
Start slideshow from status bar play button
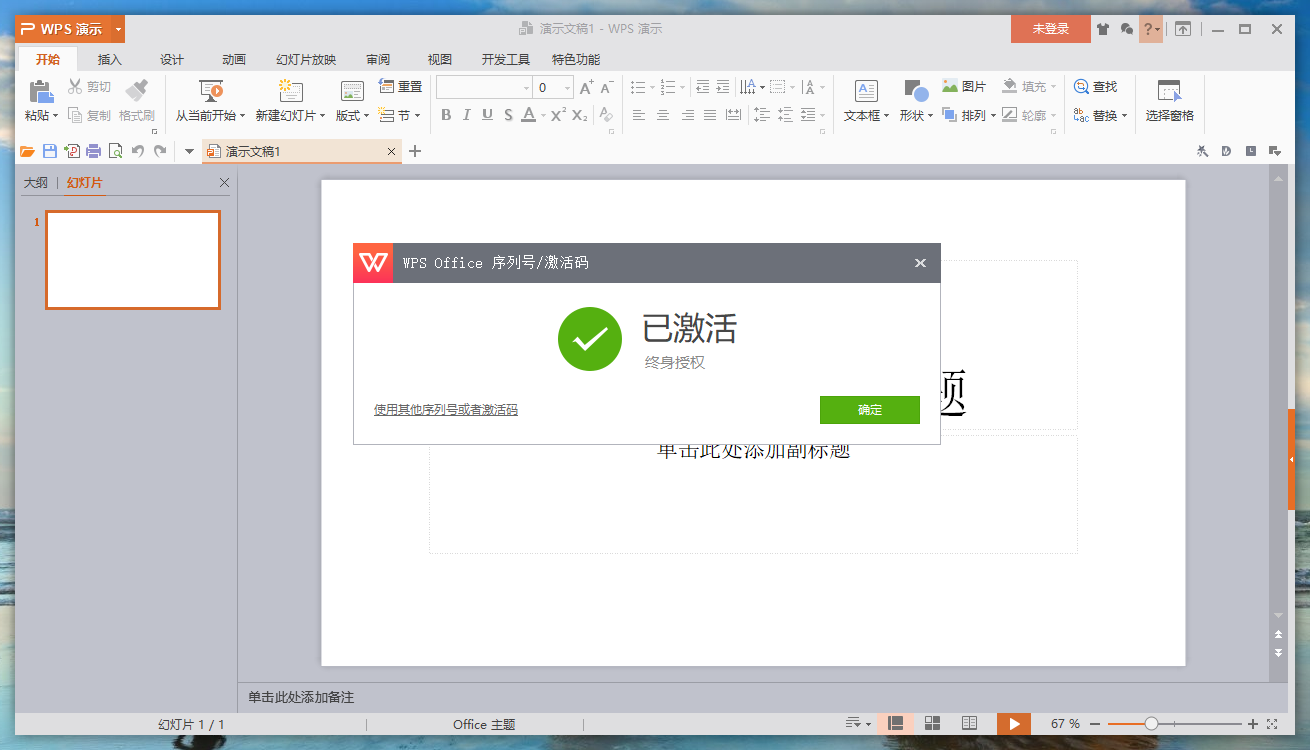coord(1014,723)
